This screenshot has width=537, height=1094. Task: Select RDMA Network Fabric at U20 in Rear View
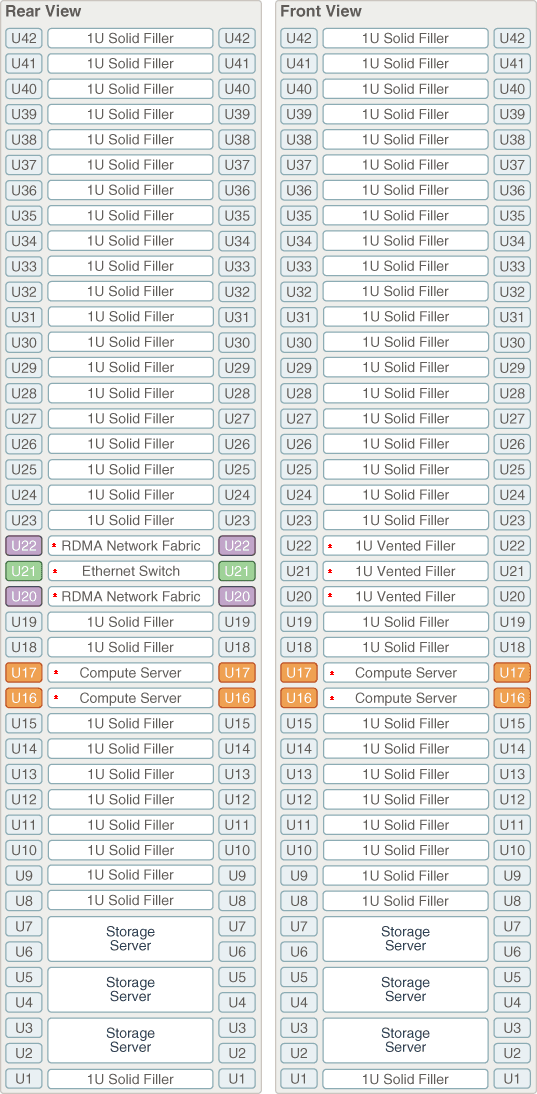point(130,597)
